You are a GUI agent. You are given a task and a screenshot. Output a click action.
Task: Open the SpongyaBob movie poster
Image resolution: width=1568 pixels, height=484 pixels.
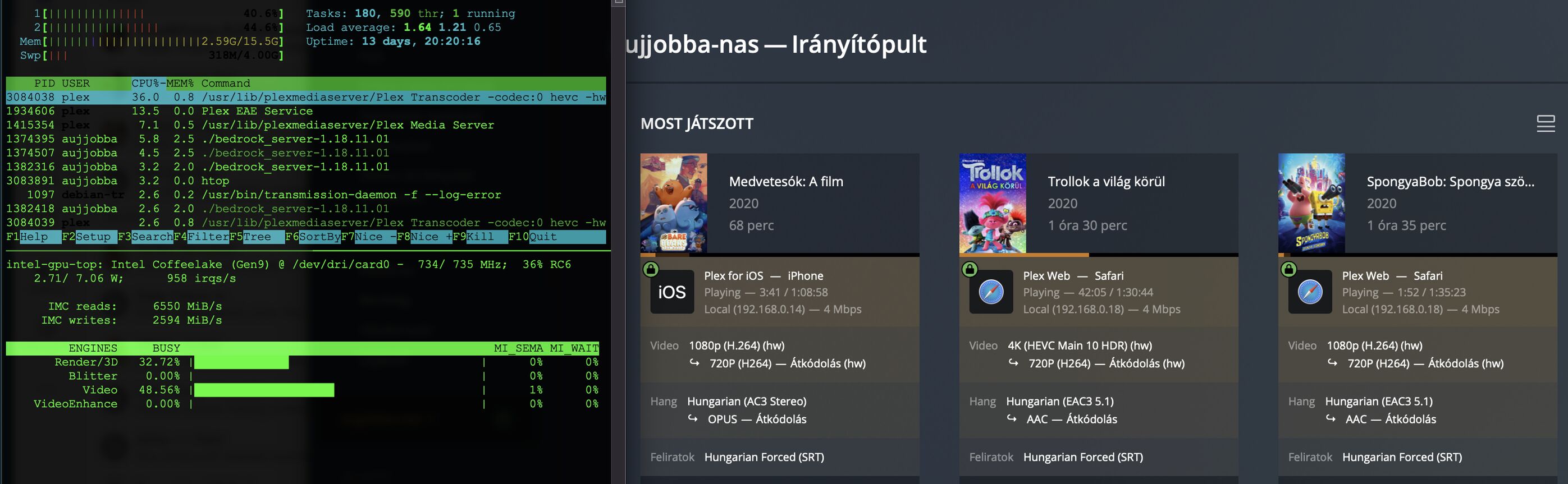[1312, 203]
